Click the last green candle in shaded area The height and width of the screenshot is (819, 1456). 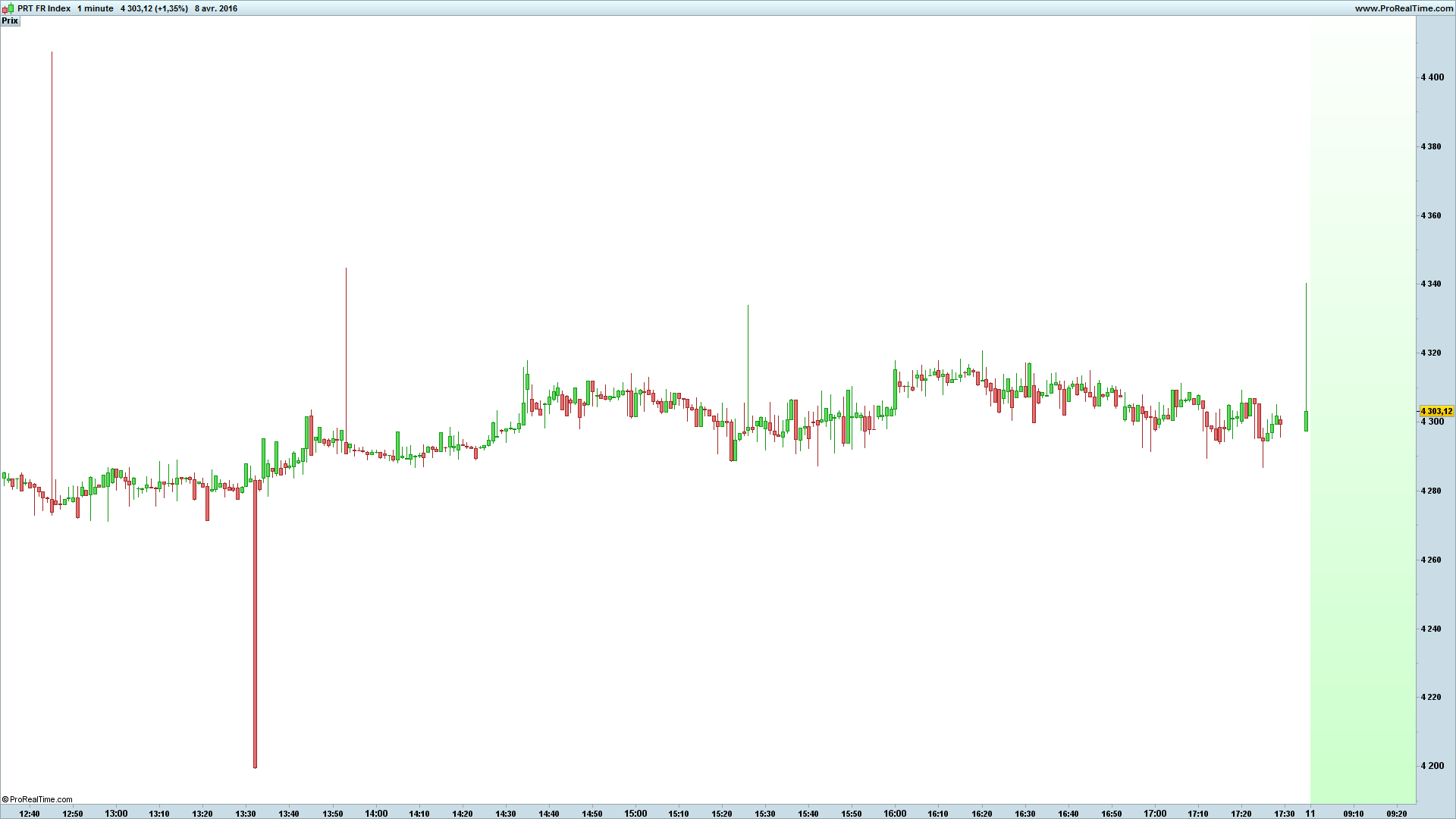(1306, 421)
